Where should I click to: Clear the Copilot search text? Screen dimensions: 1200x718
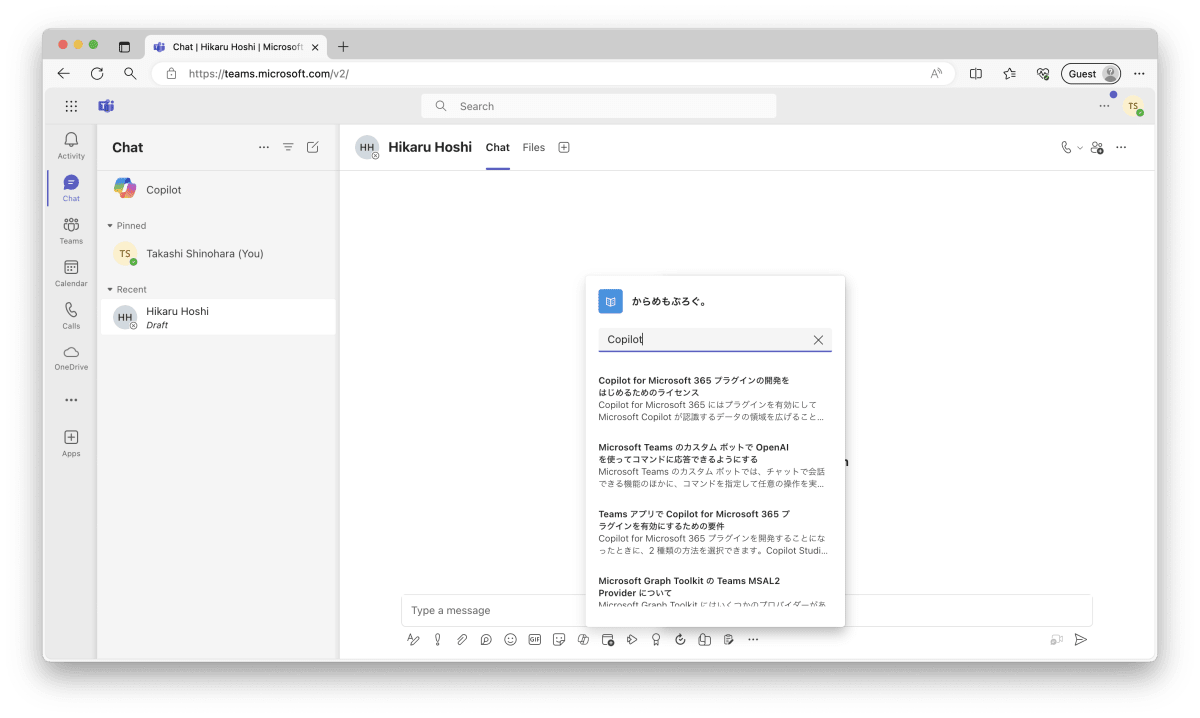click(x=818, y=340)
